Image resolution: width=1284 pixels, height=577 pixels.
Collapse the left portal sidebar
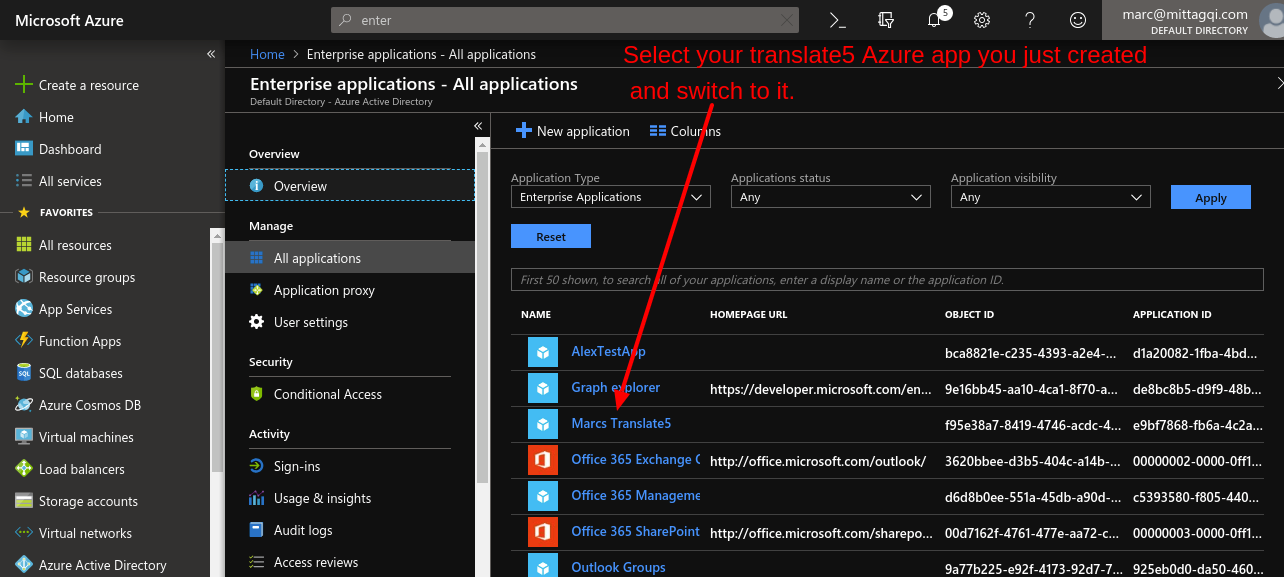211,54
